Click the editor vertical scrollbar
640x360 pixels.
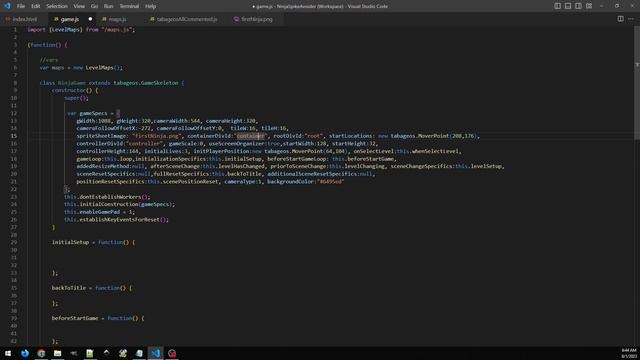[637, 82]
